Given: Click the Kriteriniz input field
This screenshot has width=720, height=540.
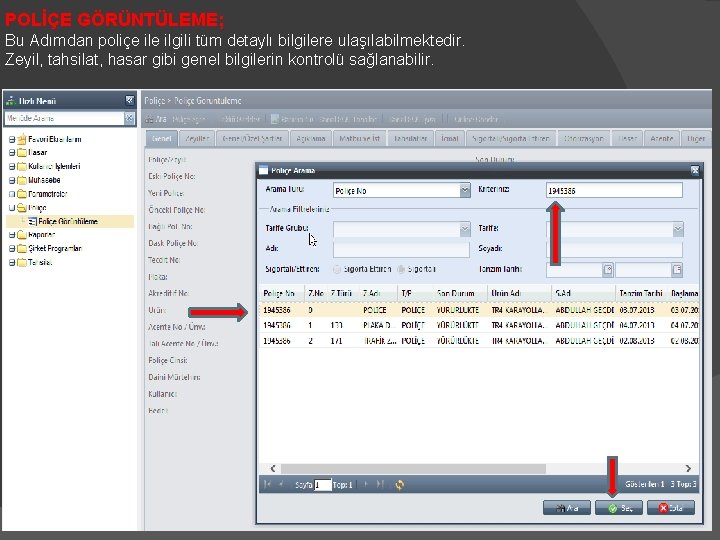Looking at the screenshot, I should point(614,190).
